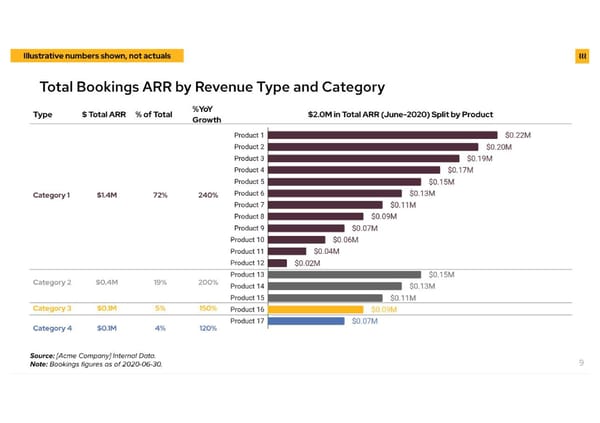Image resolution: width=600 pixels, height=423 pixels.
Task: Click the "Category 1" row label
Action: point(52,194)
